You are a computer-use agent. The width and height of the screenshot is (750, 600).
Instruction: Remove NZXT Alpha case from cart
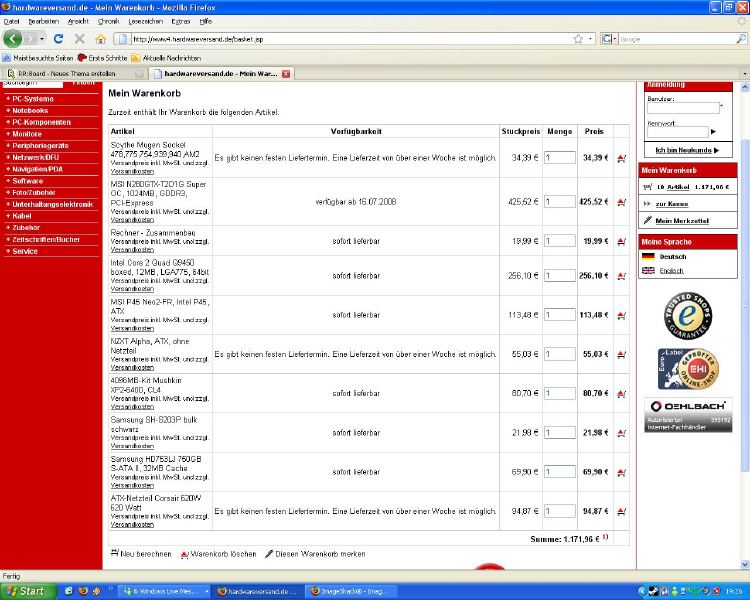[621, 354]
